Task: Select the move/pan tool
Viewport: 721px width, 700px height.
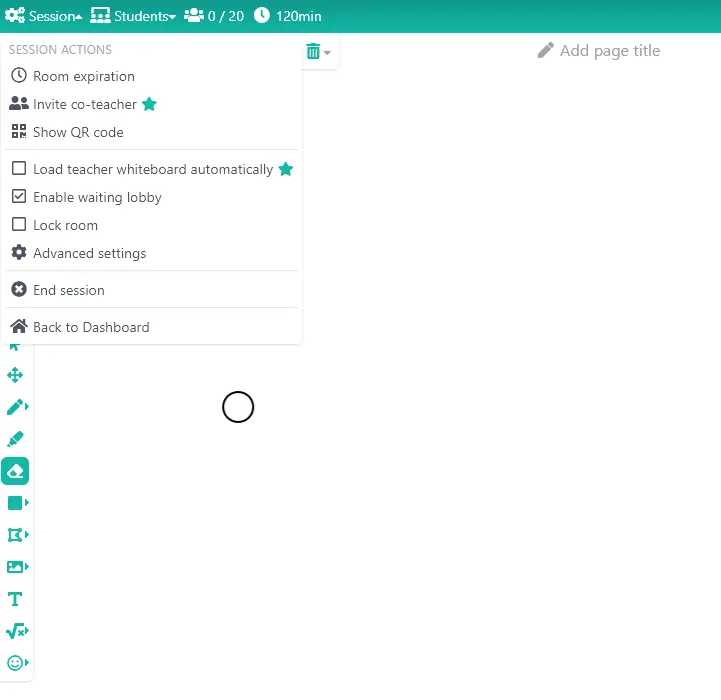Action: [15, 375]
